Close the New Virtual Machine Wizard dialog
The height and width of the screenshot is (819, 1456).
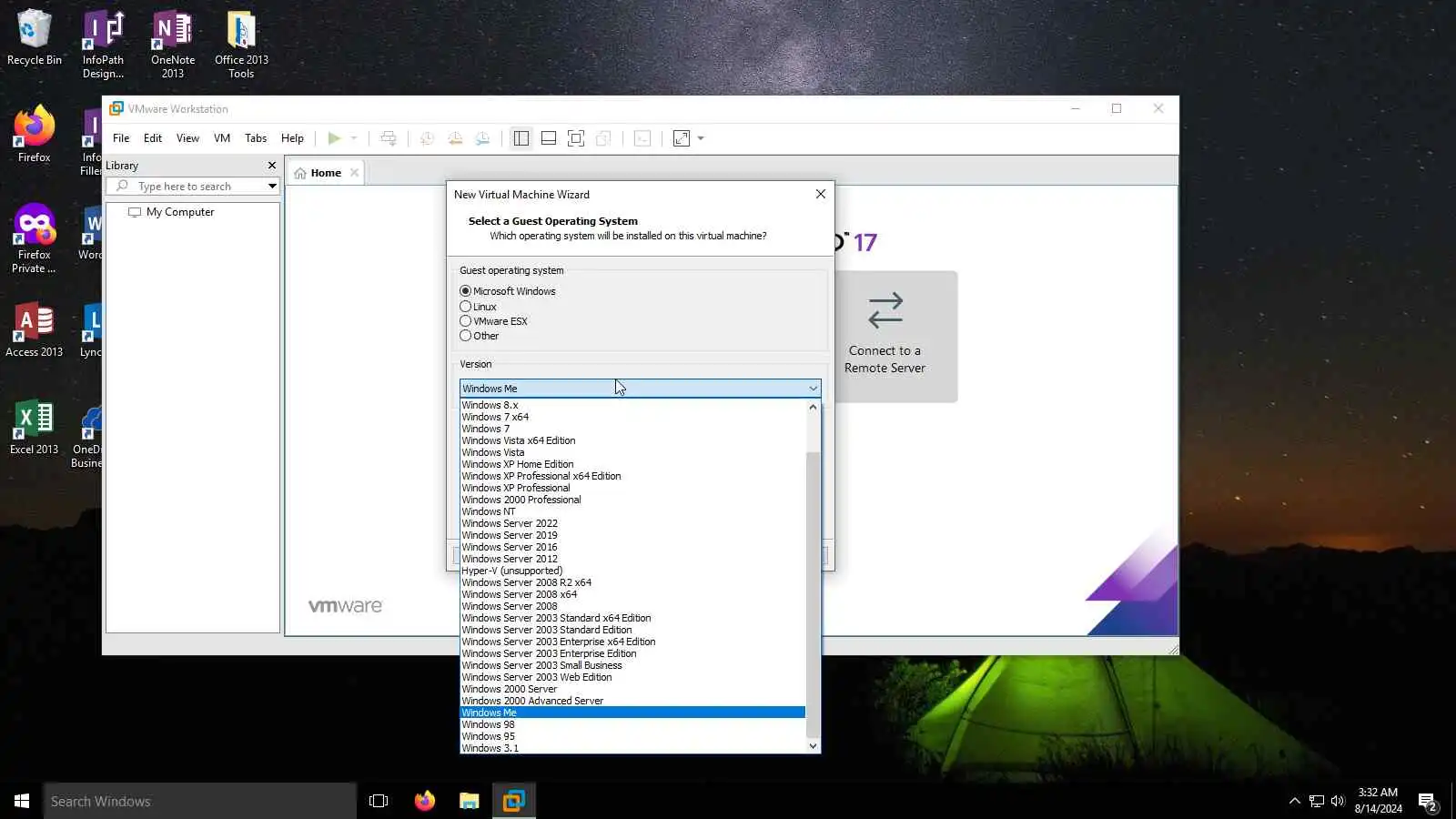point(821,194)
